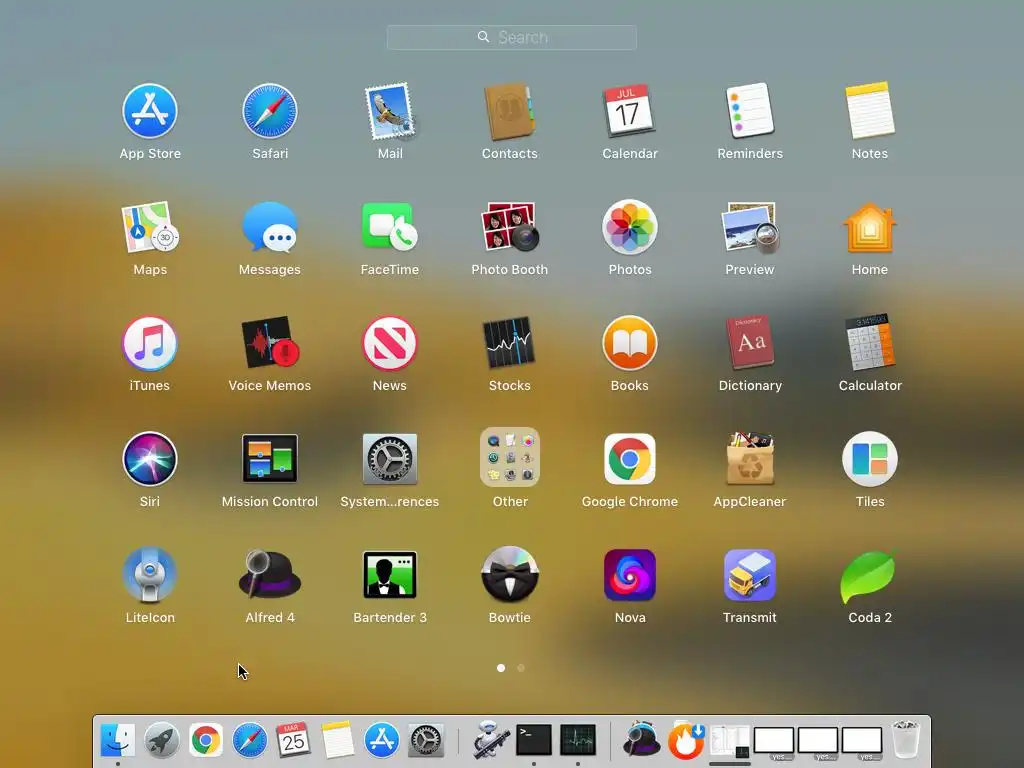Switch to the second Launchpad page dot
This screenshot has width=1024, height=768.
[520, 668]
